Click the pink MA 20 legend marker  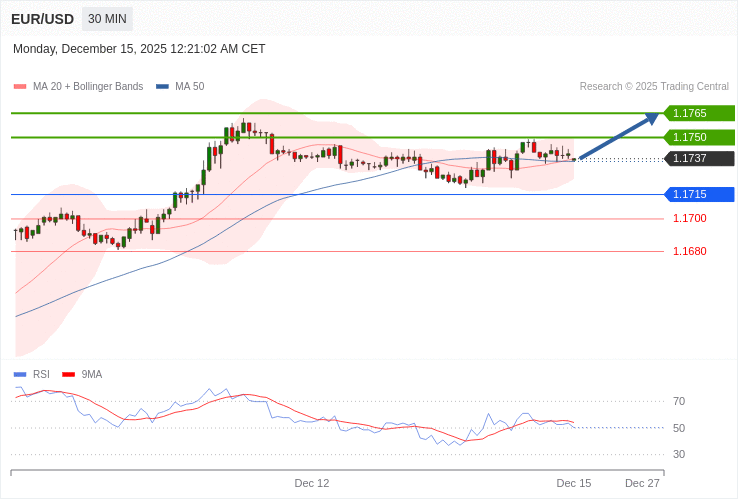tap(20, 87)
